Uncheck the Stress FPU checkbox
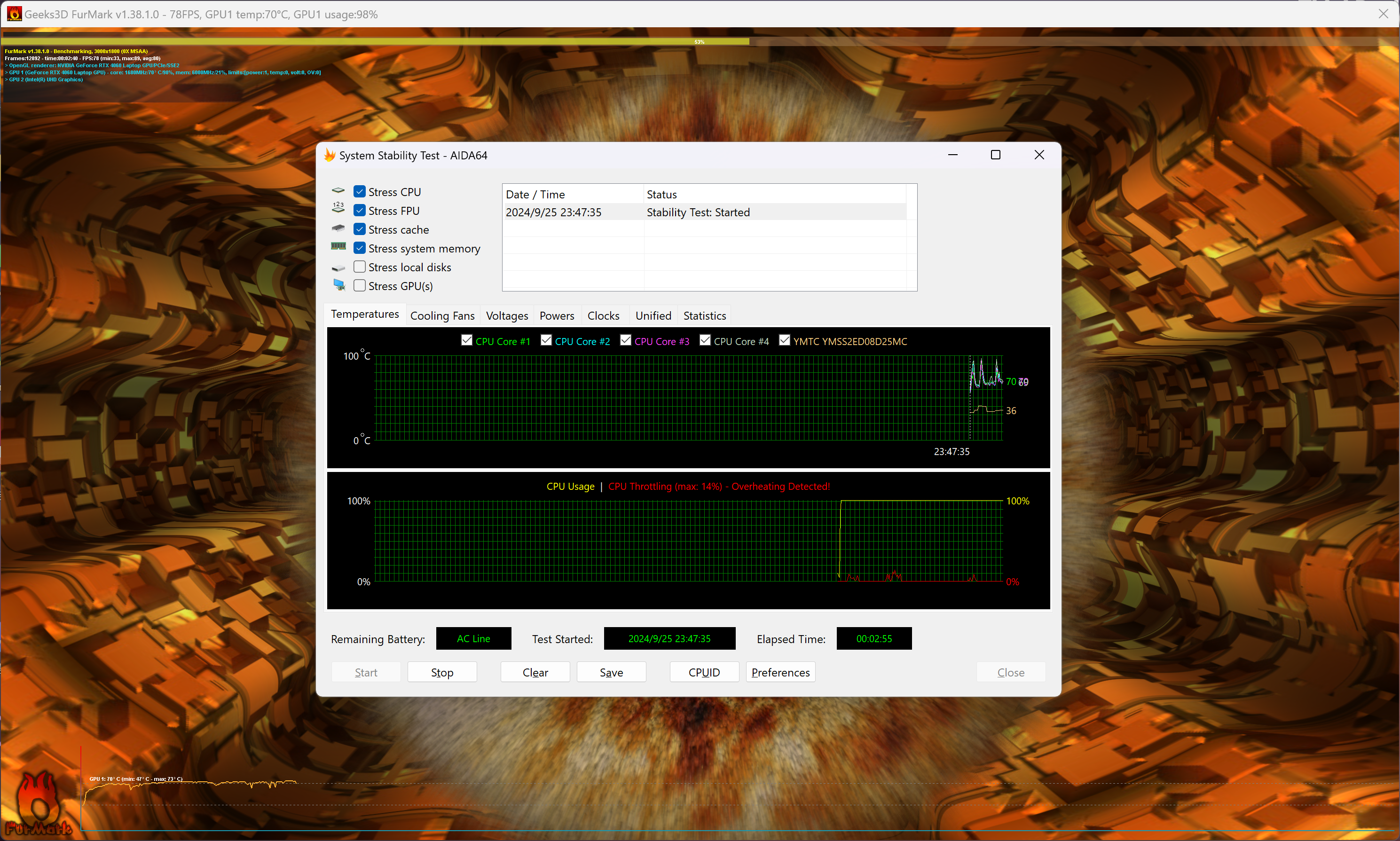Screen dimensions: 1400x841 (x=359, y=210)
